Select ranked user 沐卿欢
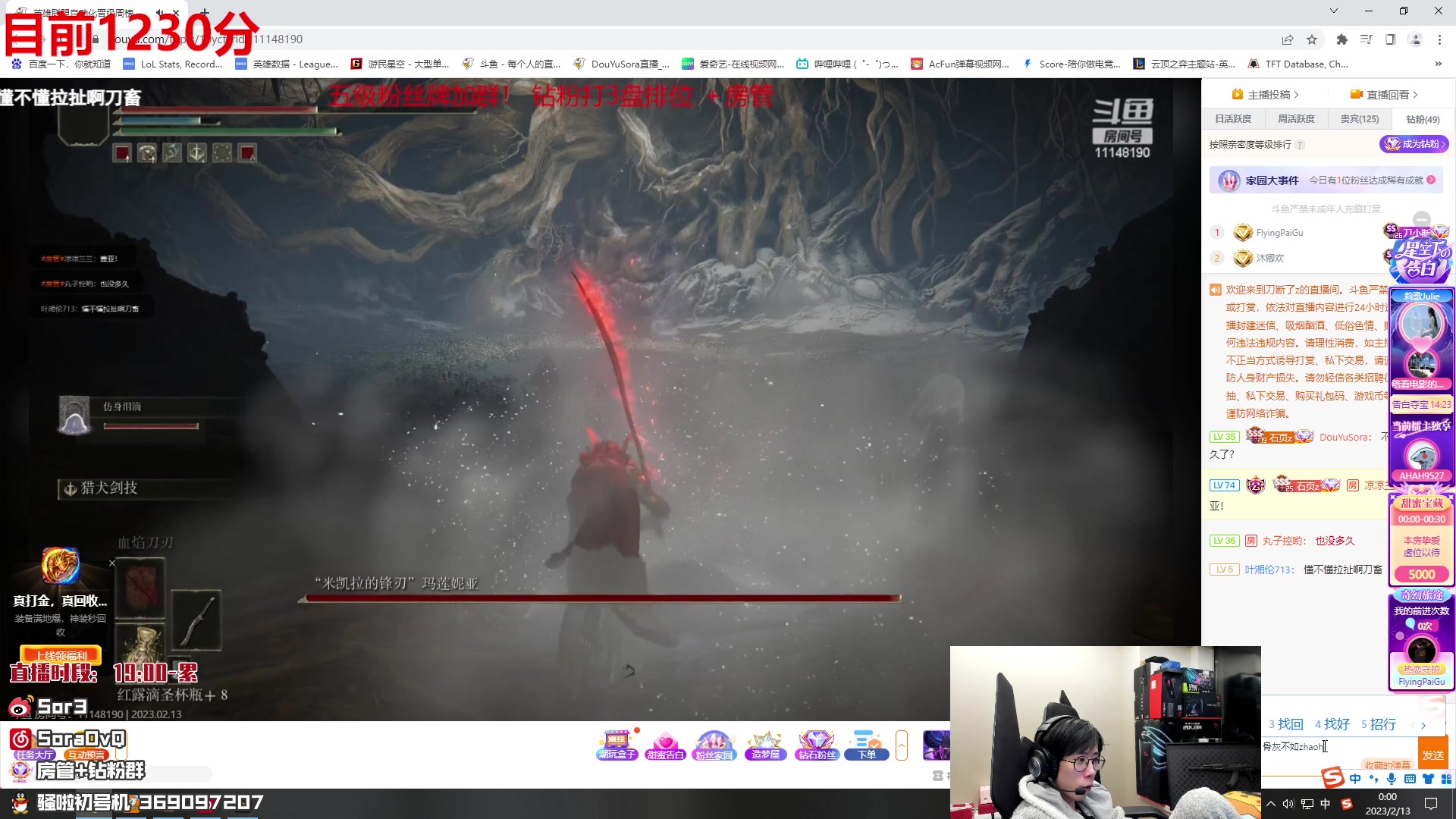Screen dimensions: 1456x819 [1269, 259]
